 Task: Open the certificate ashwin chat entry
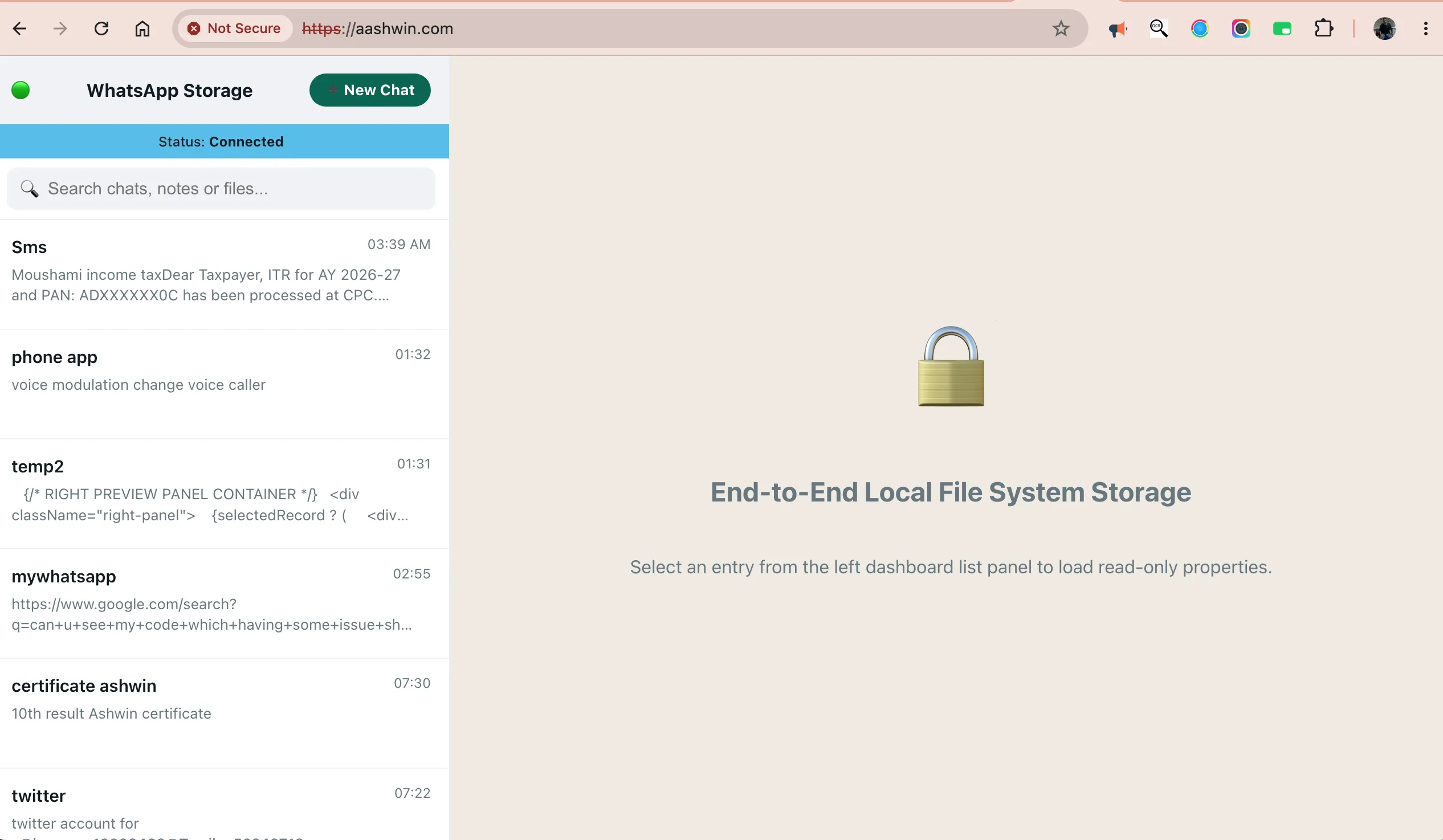(225, 713)
